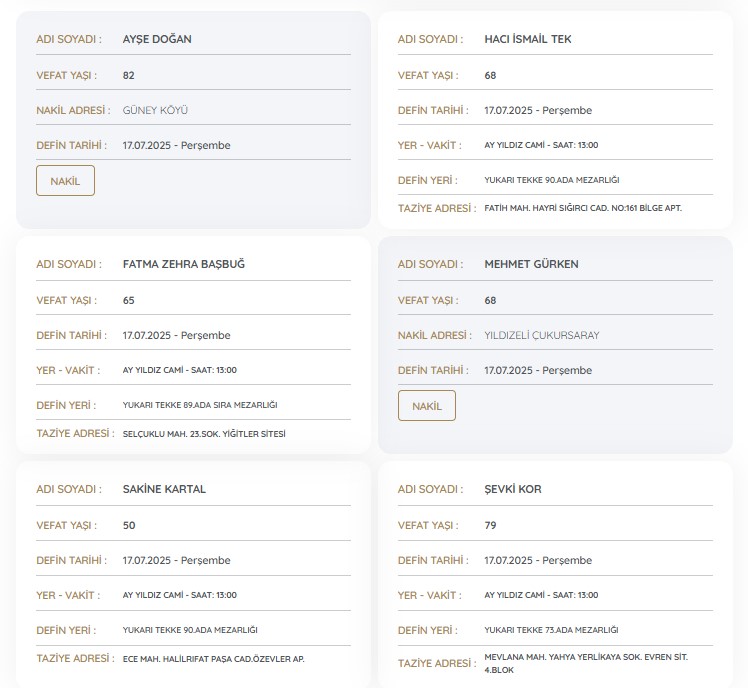Click YUKARI TEKKE 89.ADA SIRA MEZARLIĞI text
Image resolution: width=748 pixels, height=688 pixels.
tap(199, 405)
